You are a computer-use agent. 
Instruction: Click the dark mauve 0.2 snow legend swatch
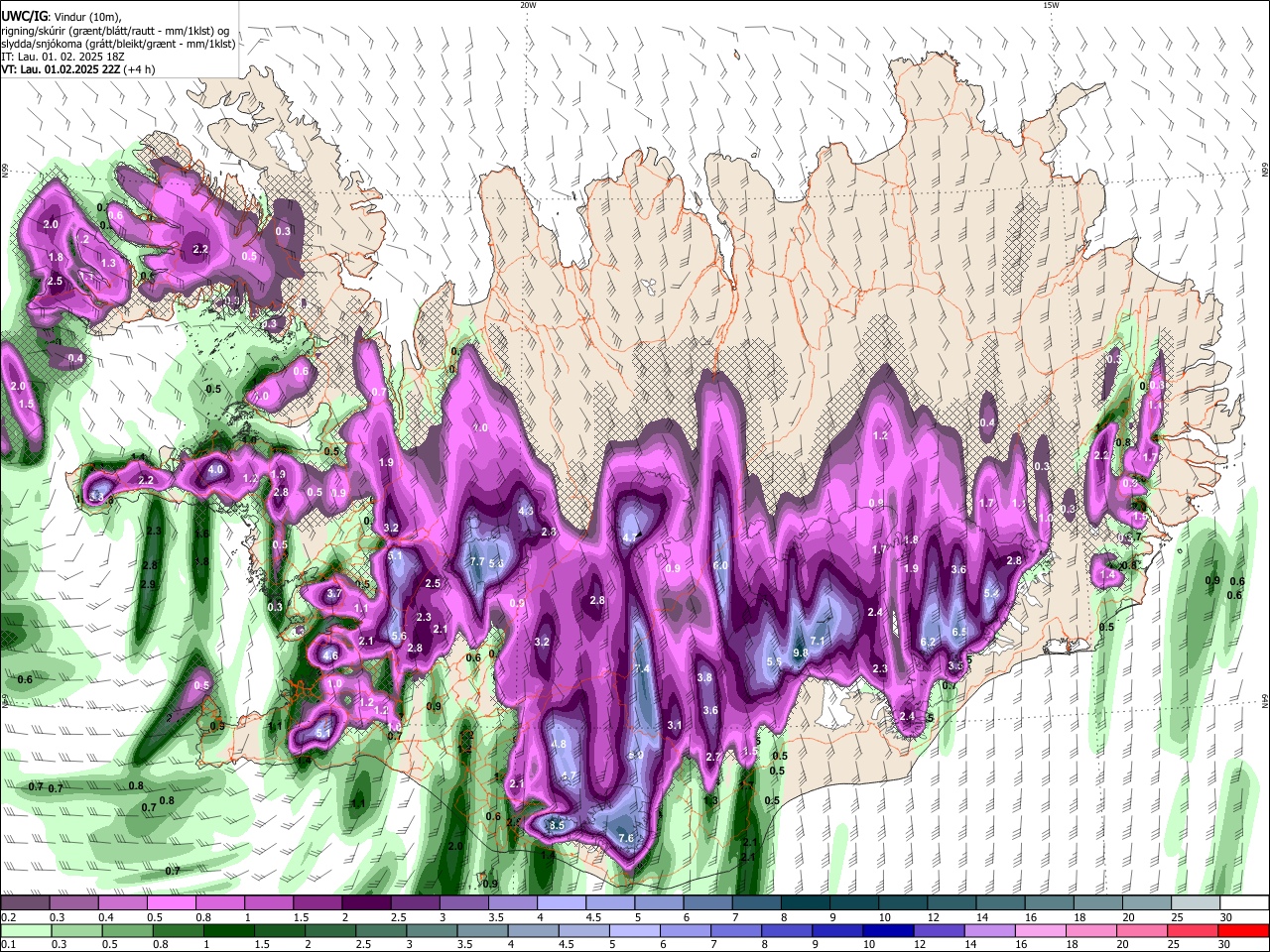click(25, 902)
